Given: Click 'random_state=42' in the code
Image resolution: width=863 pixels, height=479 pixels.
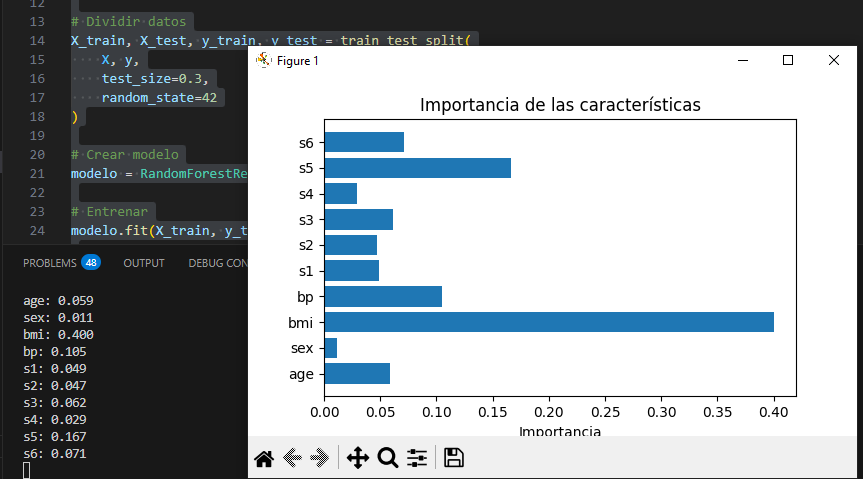Looking at the screenshot, I should (x=160, y=98).
